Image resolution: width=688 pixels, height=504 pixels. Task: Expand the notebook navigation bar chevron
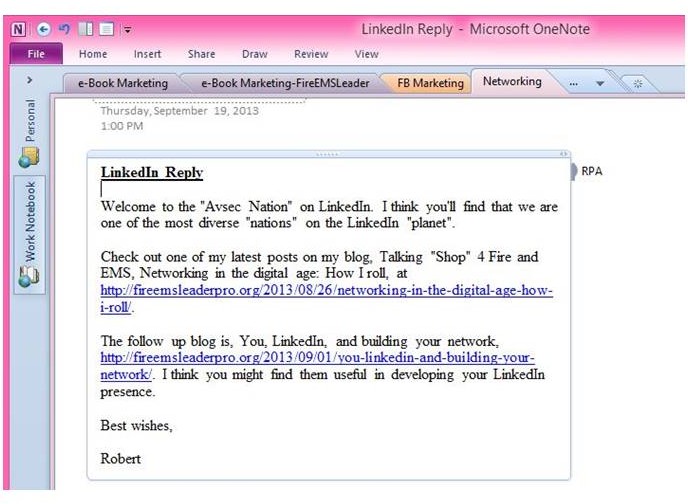(x=29, y=80)
